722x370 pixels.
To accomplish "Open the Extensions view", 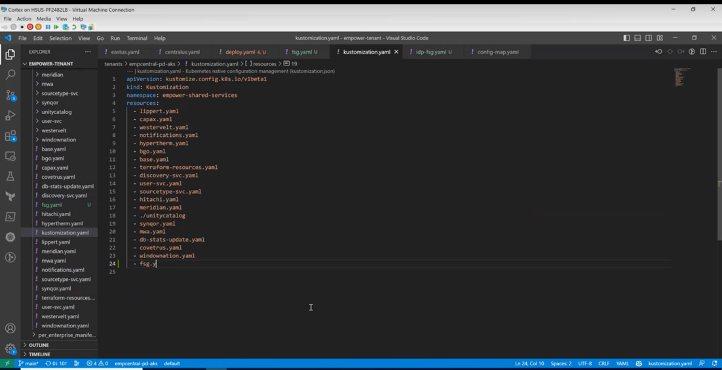I will pos(10,136).
